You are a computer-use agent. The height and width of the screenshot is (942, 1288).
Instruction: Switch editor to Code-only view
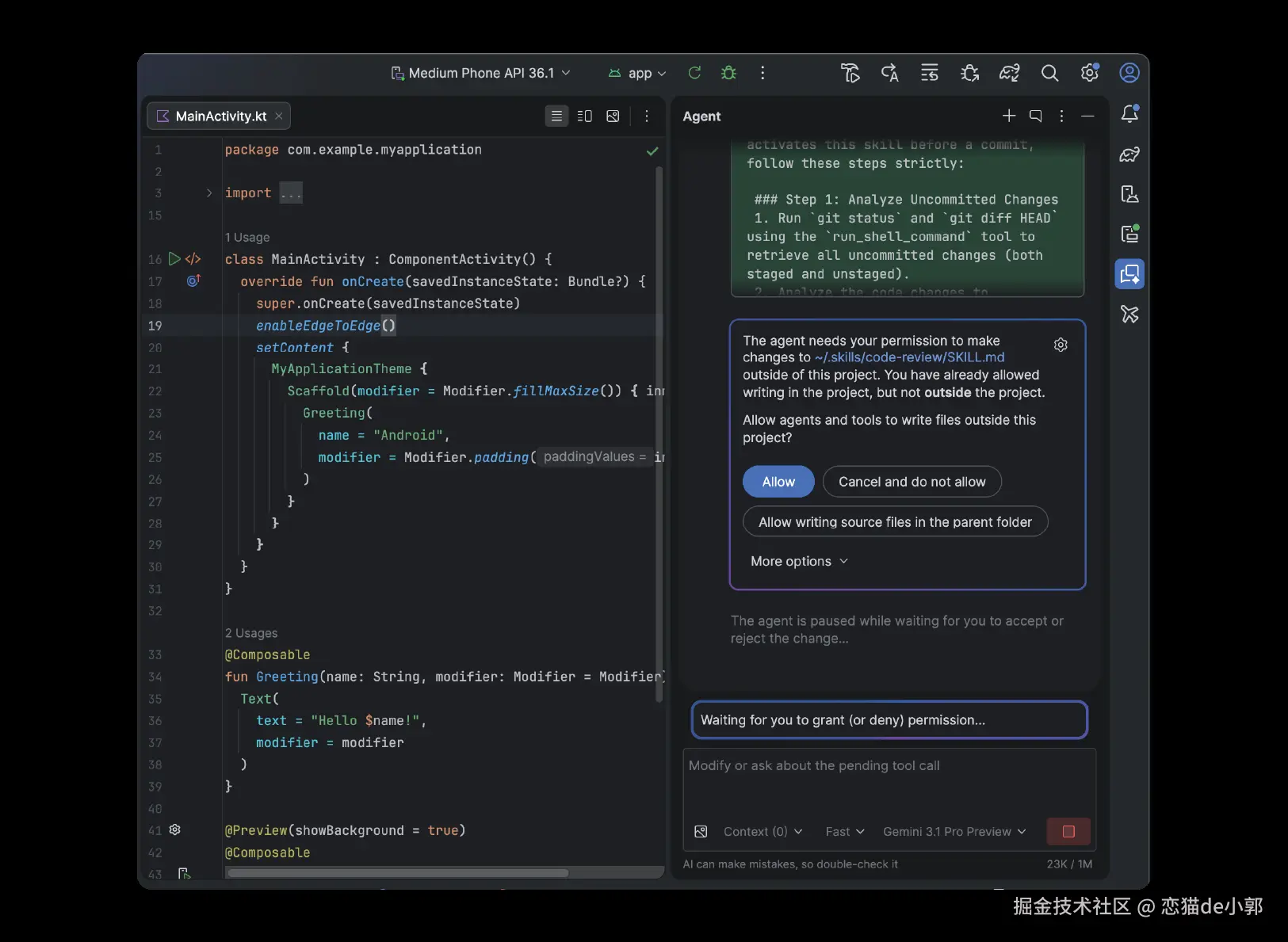557,116
